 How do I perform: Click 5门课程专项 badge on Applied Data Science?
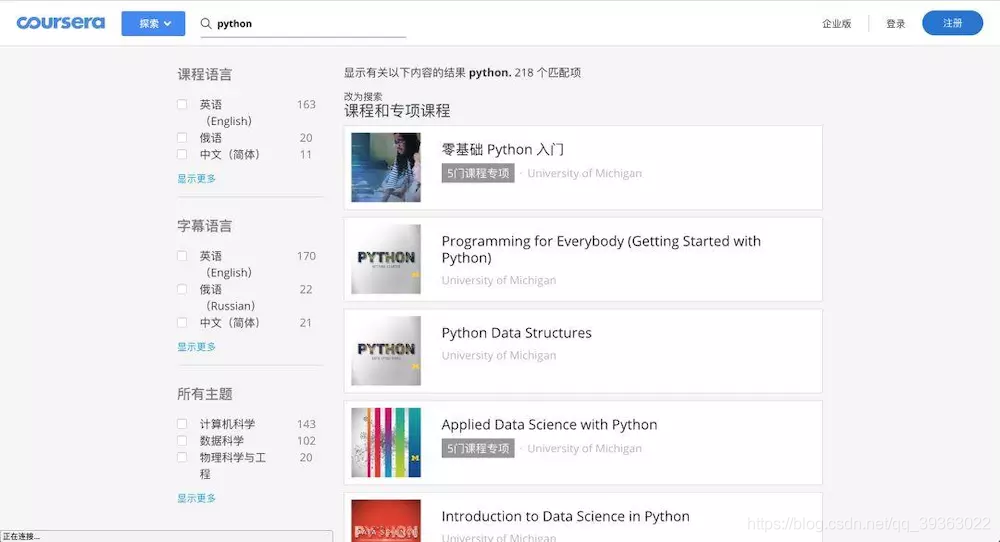478,448
